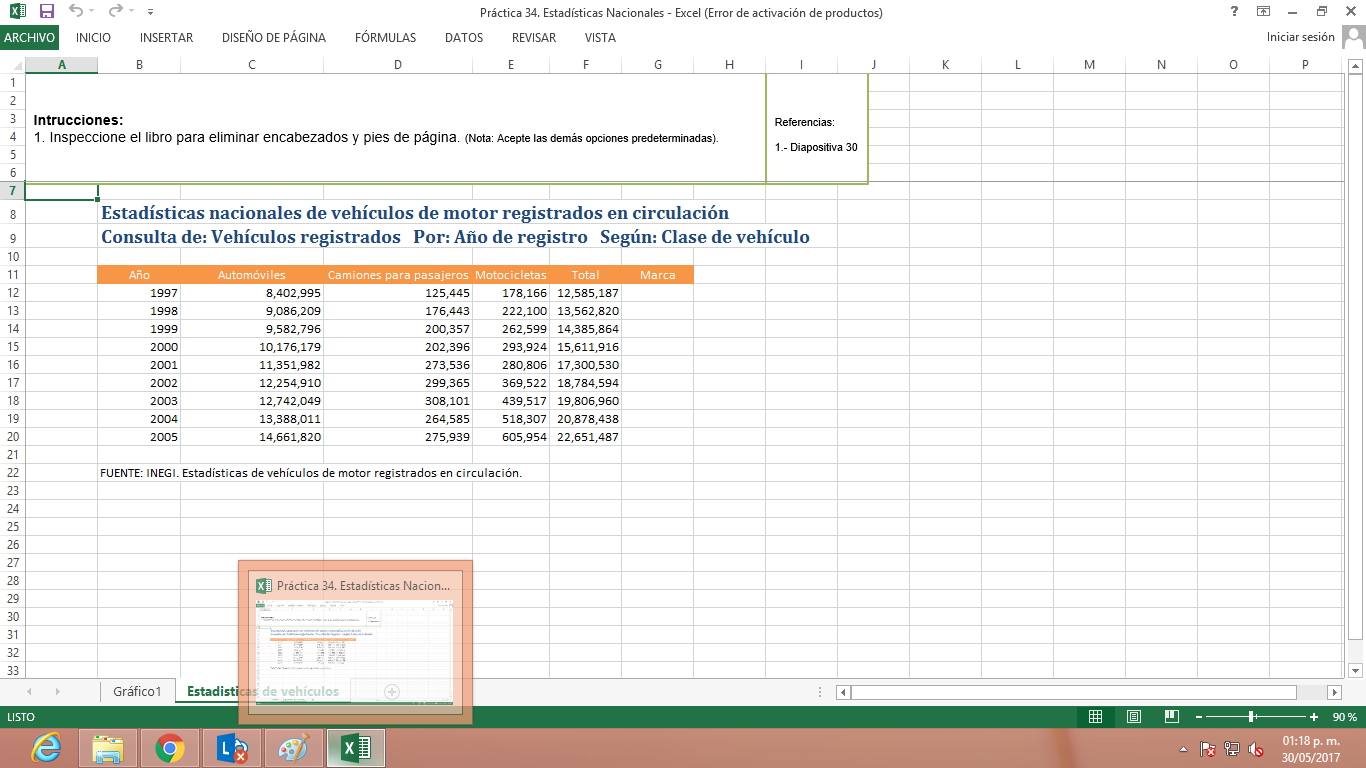Open the ARCHIVO file menu

click(29, 38)
